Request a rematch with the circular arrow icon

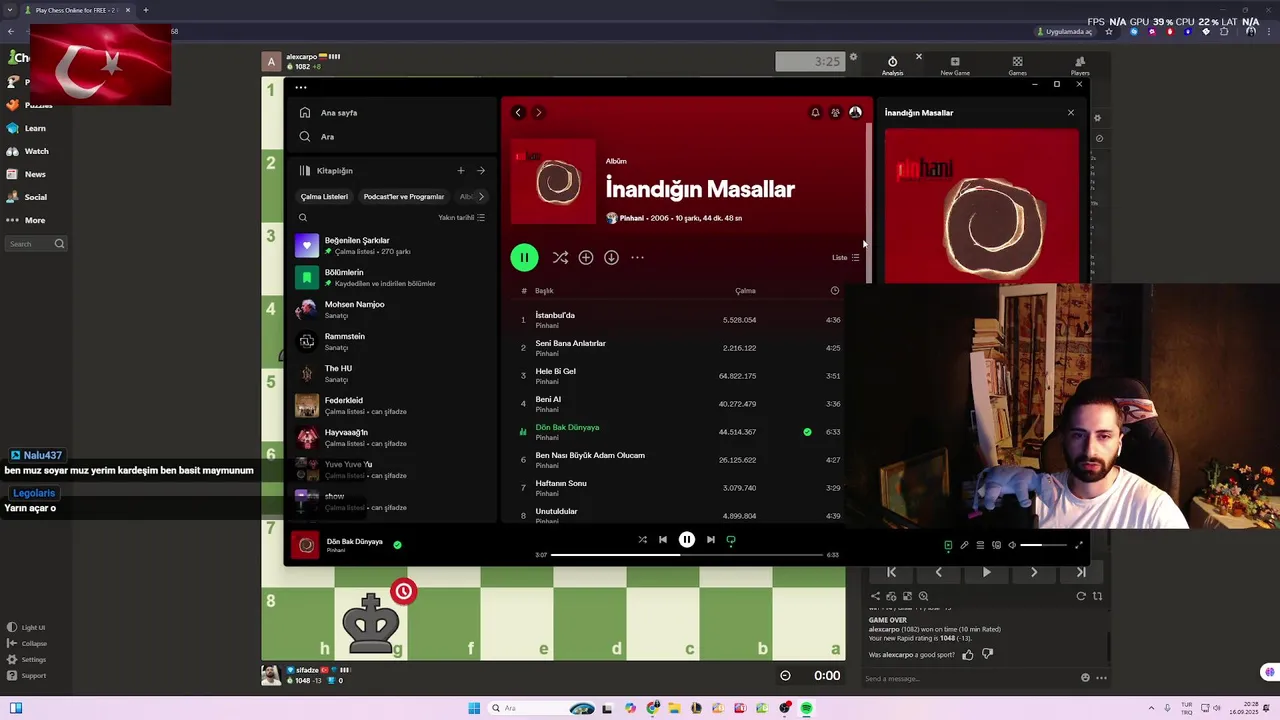(x=1081, y=596)
